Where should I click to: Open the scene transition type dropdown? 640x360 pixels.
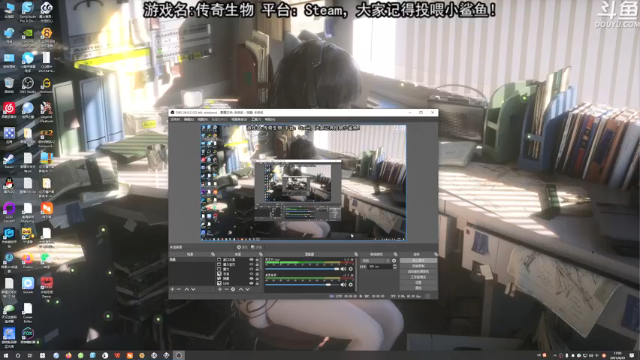click(375, 260)
